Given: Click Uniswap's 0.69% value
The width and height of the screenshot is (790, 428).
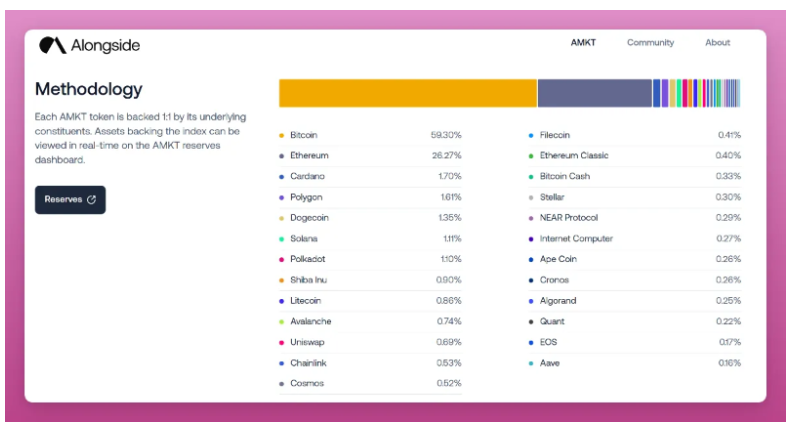Looking at the screenshot, I should point(448,342).
